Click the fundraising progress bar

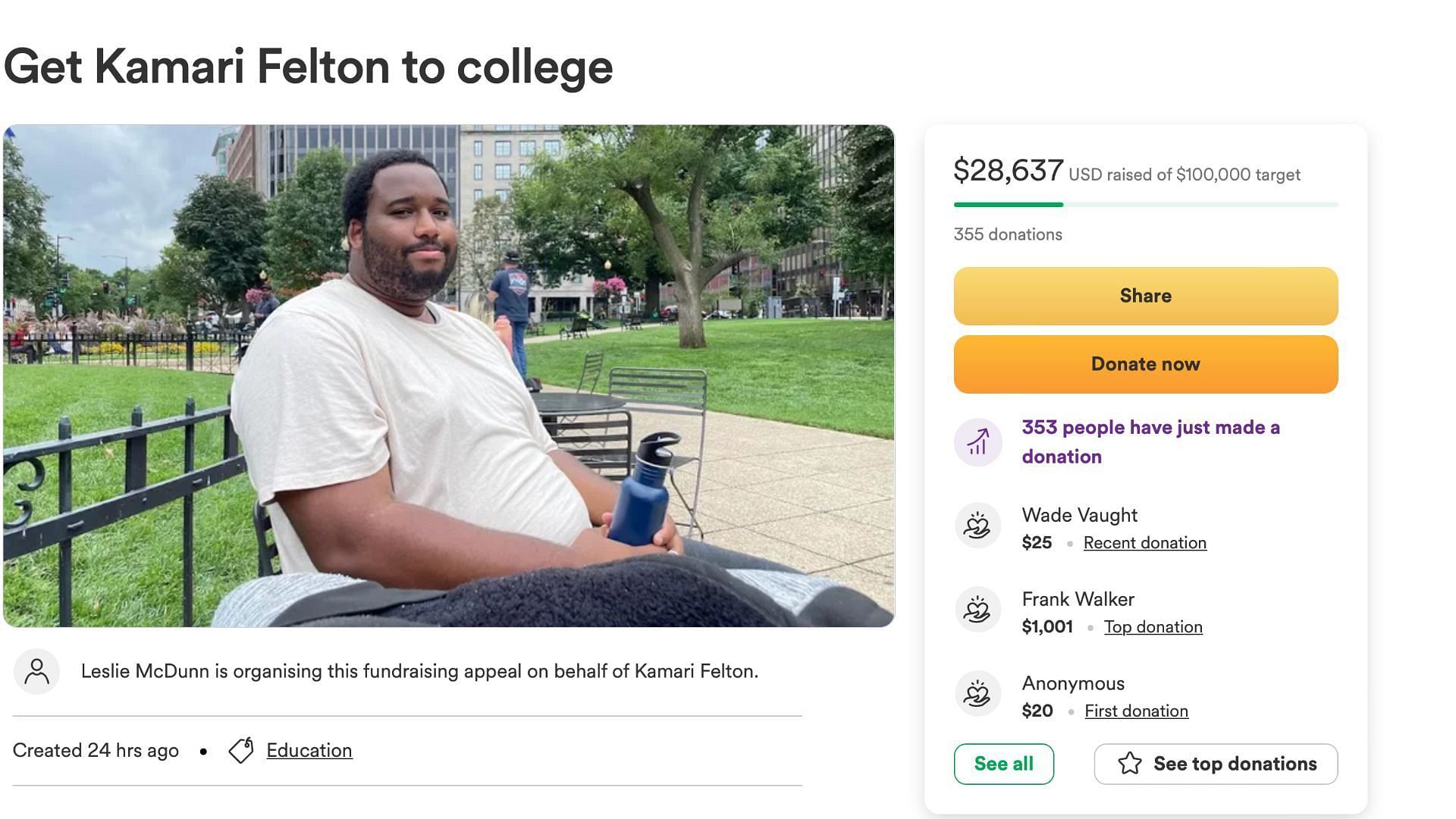tap(1145, 205)
